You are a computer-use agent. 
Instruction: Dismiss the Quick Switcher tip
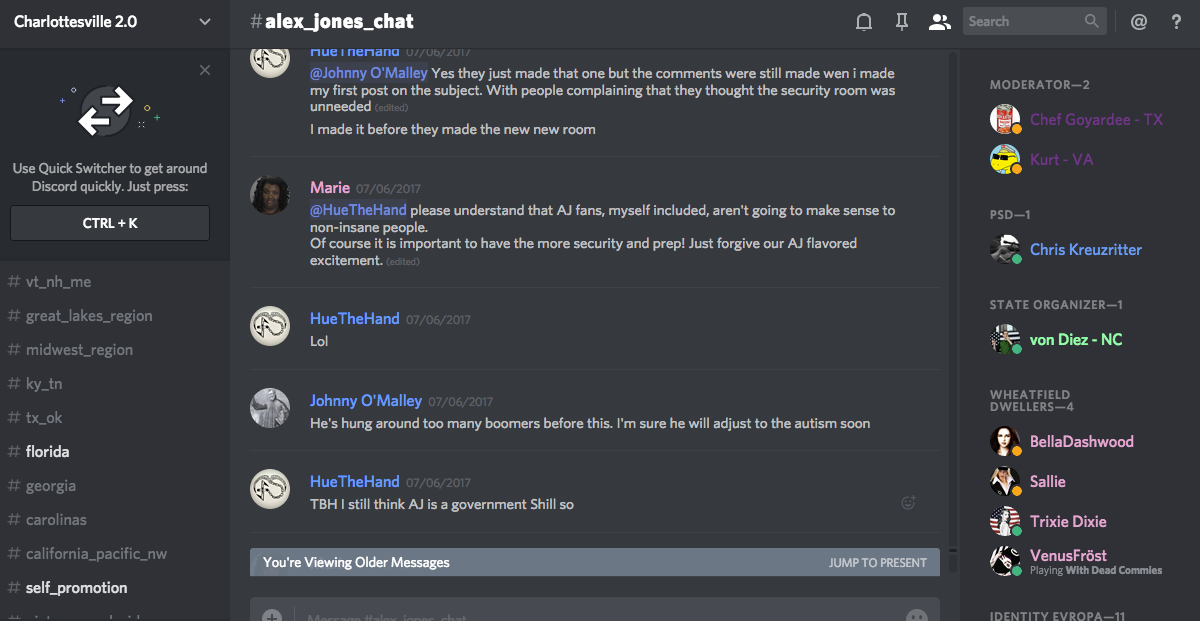(205, 70)
